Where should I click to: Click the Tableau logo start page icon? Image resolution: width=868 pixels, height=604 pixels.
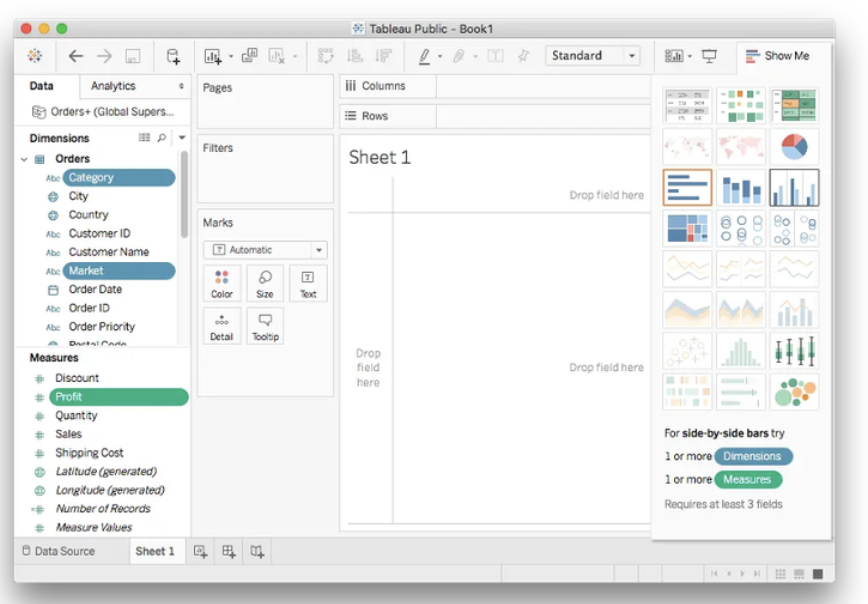35,55
